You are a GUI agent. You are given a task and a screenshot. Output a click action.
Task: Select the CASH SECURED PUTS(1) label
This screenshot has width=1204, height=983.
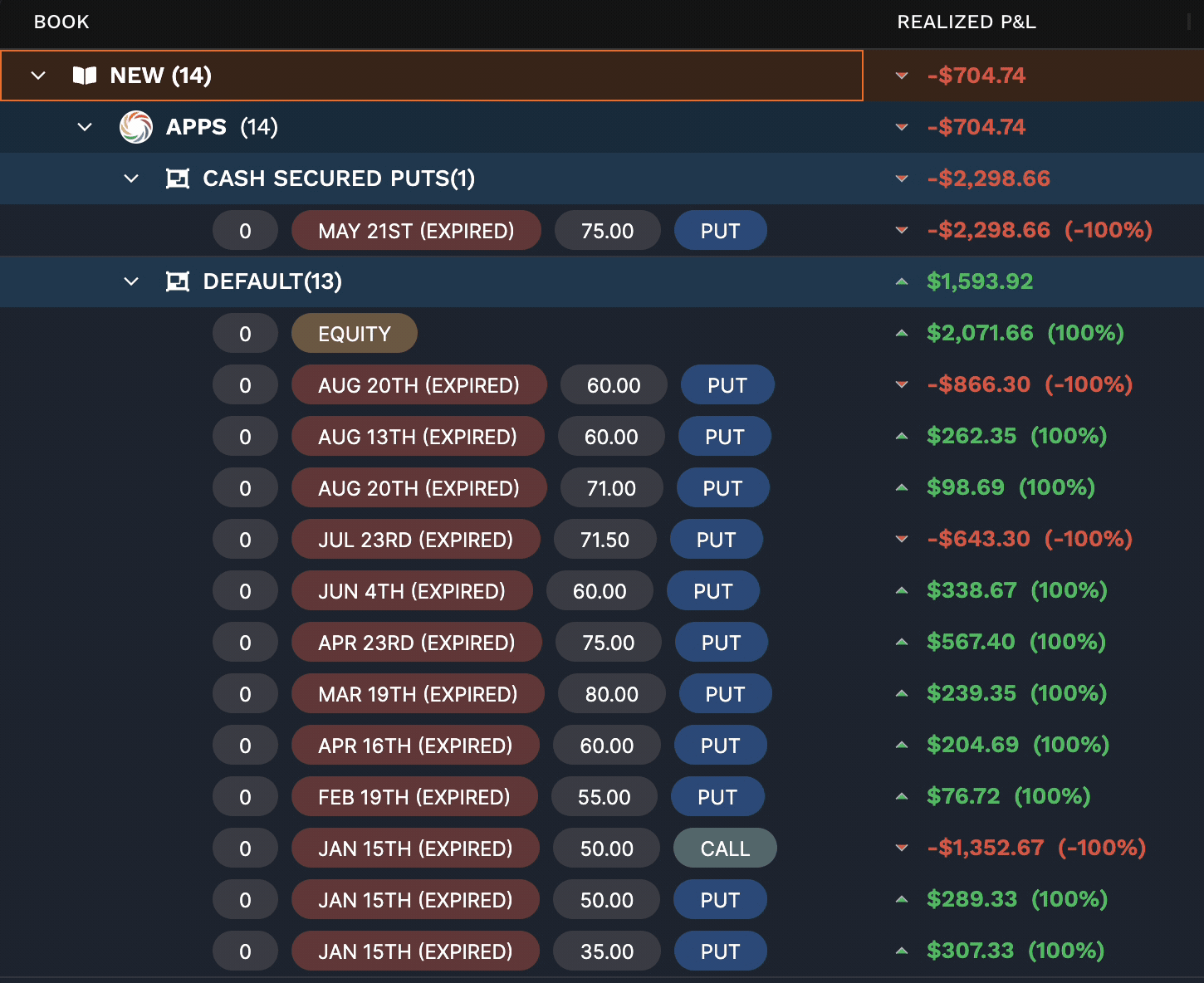pos(339,179)
